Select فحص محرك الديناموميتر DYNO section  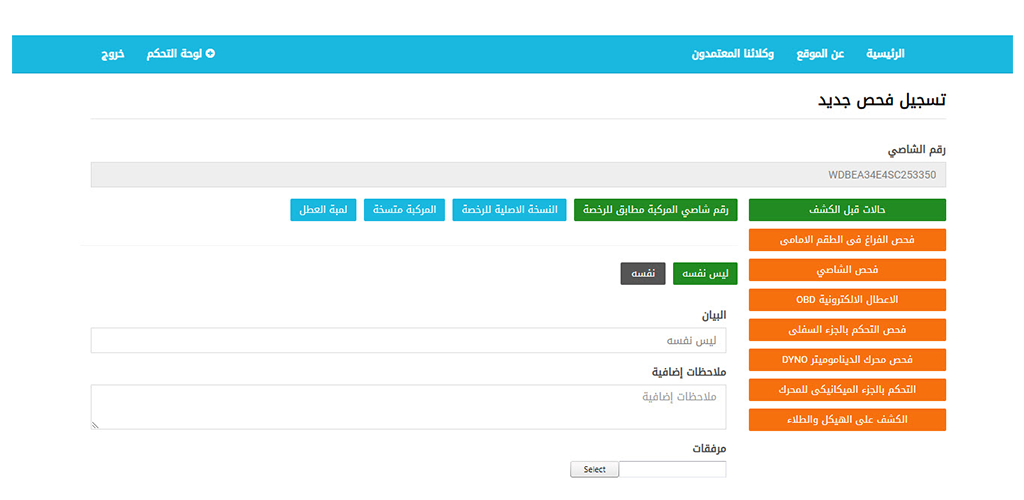pyautogui.click(x=847, y=360)
